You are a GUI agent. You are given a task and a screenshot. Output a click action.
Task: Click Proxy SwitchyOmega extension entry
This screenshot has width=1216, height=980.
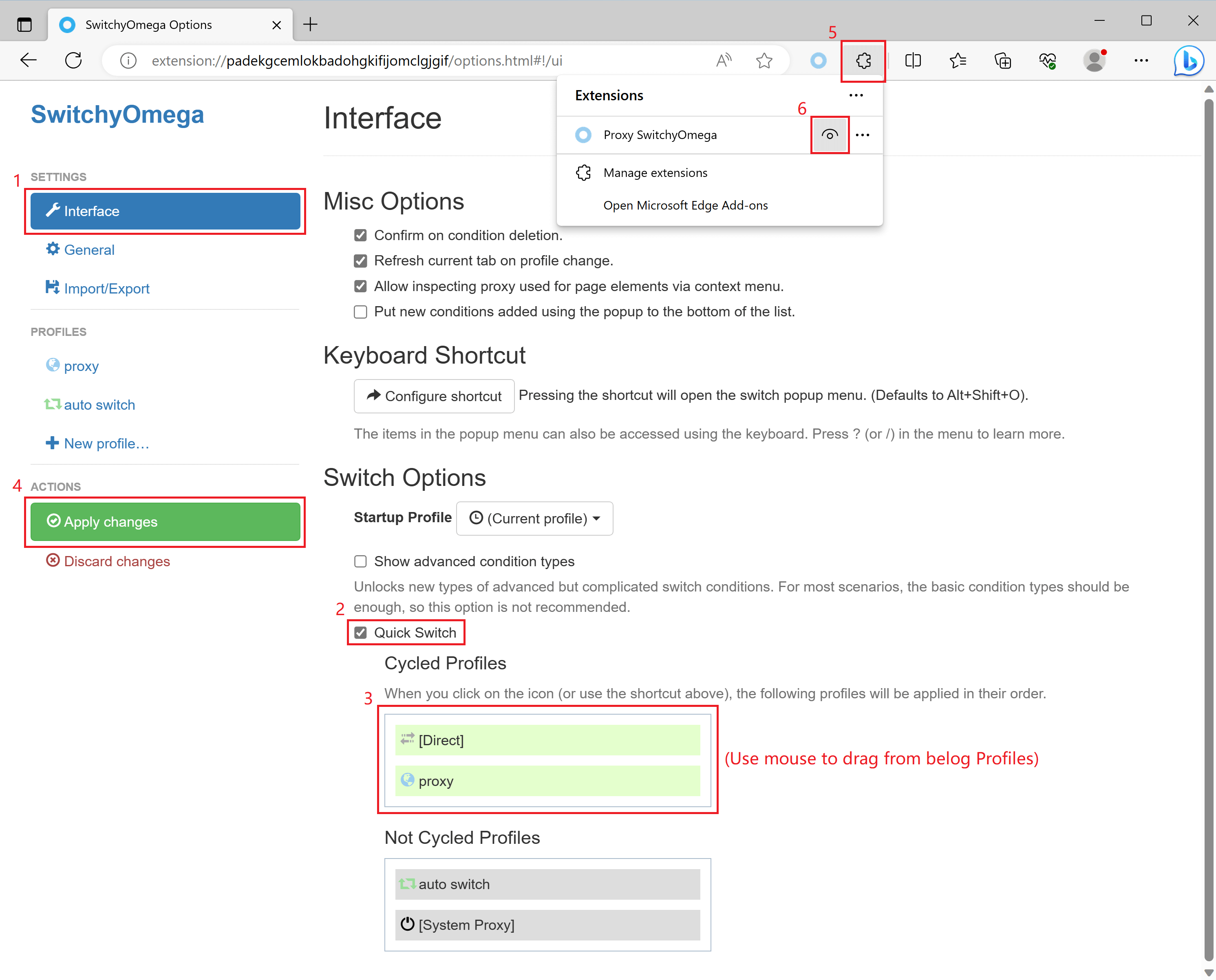660,135
